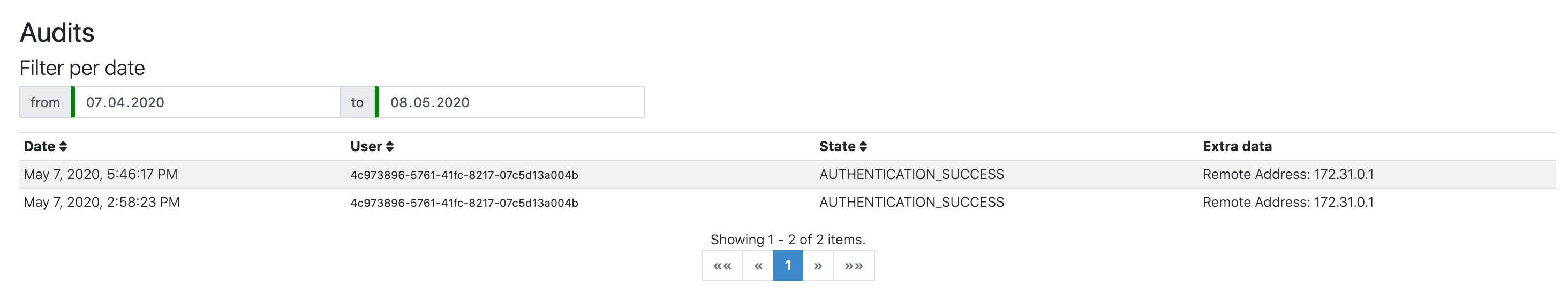Image resolution: width=1568 pixels, height=299 pixels.
Task: Jump to last page of audits
Action: tap(854, 265)
